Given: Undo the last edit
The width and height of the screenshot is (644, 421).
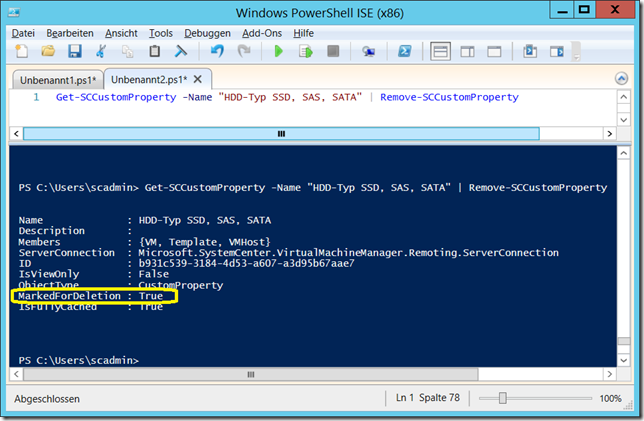Looking at the screenshot, I should [x=217, y=51].
